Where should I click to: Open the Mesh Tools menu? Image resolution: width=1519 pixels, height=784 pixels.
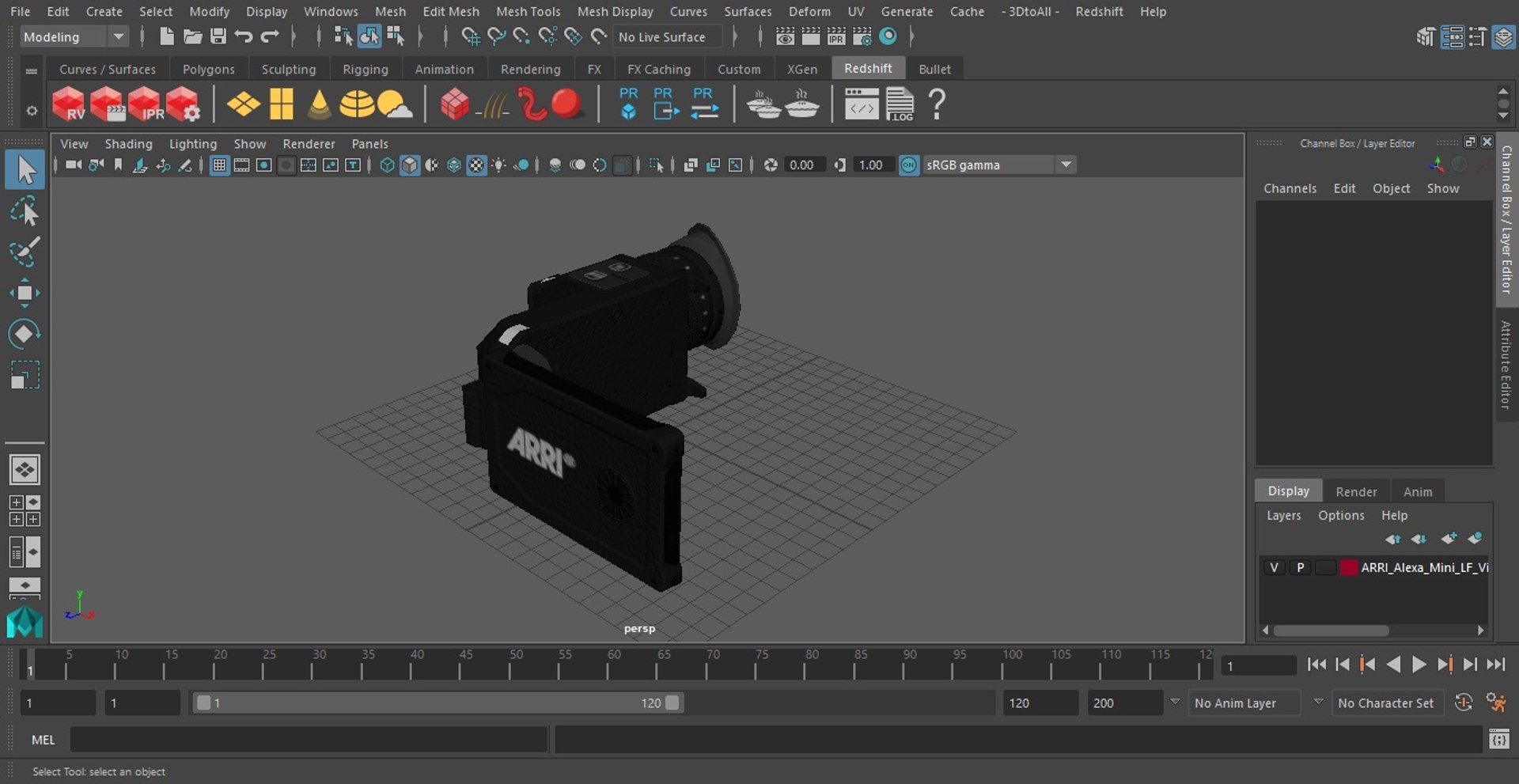coord(528,11)
